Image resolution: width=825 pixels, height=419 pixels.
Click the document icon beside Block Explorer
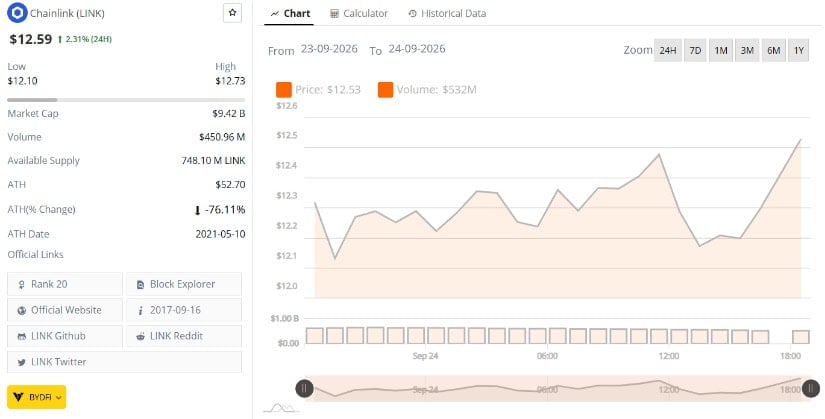pyautogui.click(x=140, y=285)
